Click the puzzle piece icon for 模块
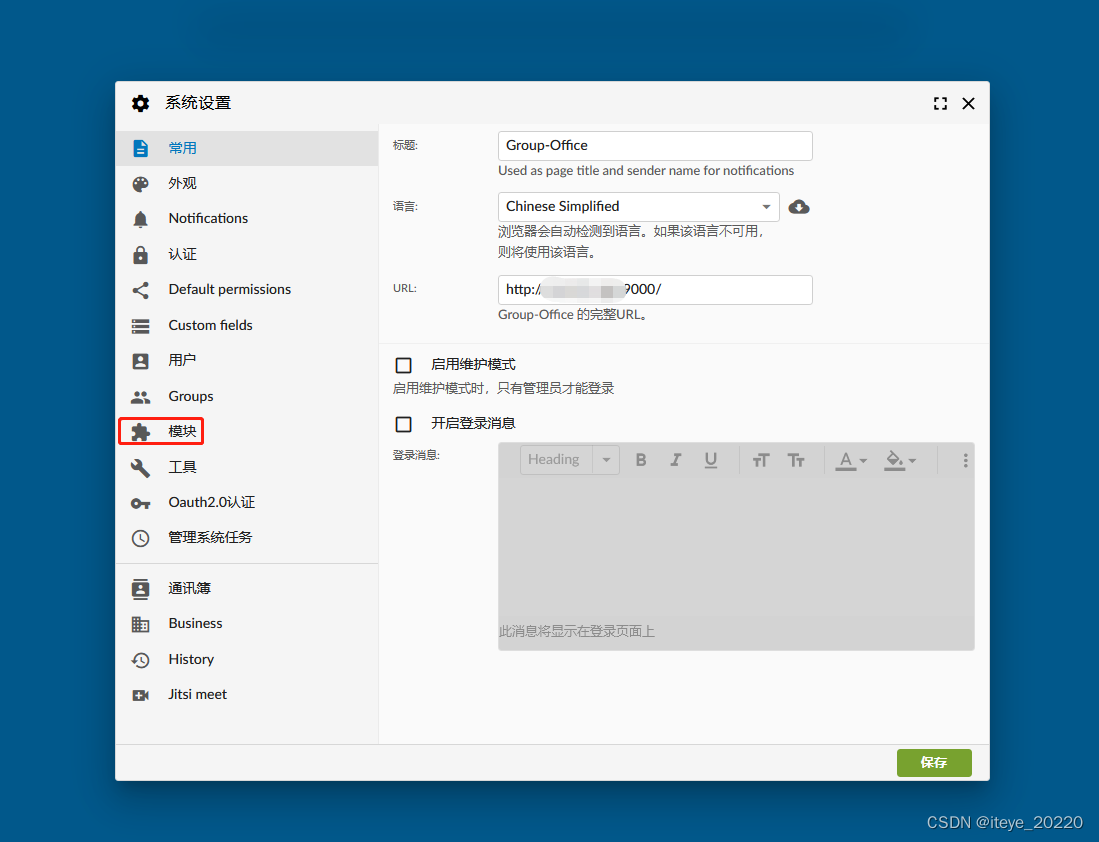 (x=140, y=432)
